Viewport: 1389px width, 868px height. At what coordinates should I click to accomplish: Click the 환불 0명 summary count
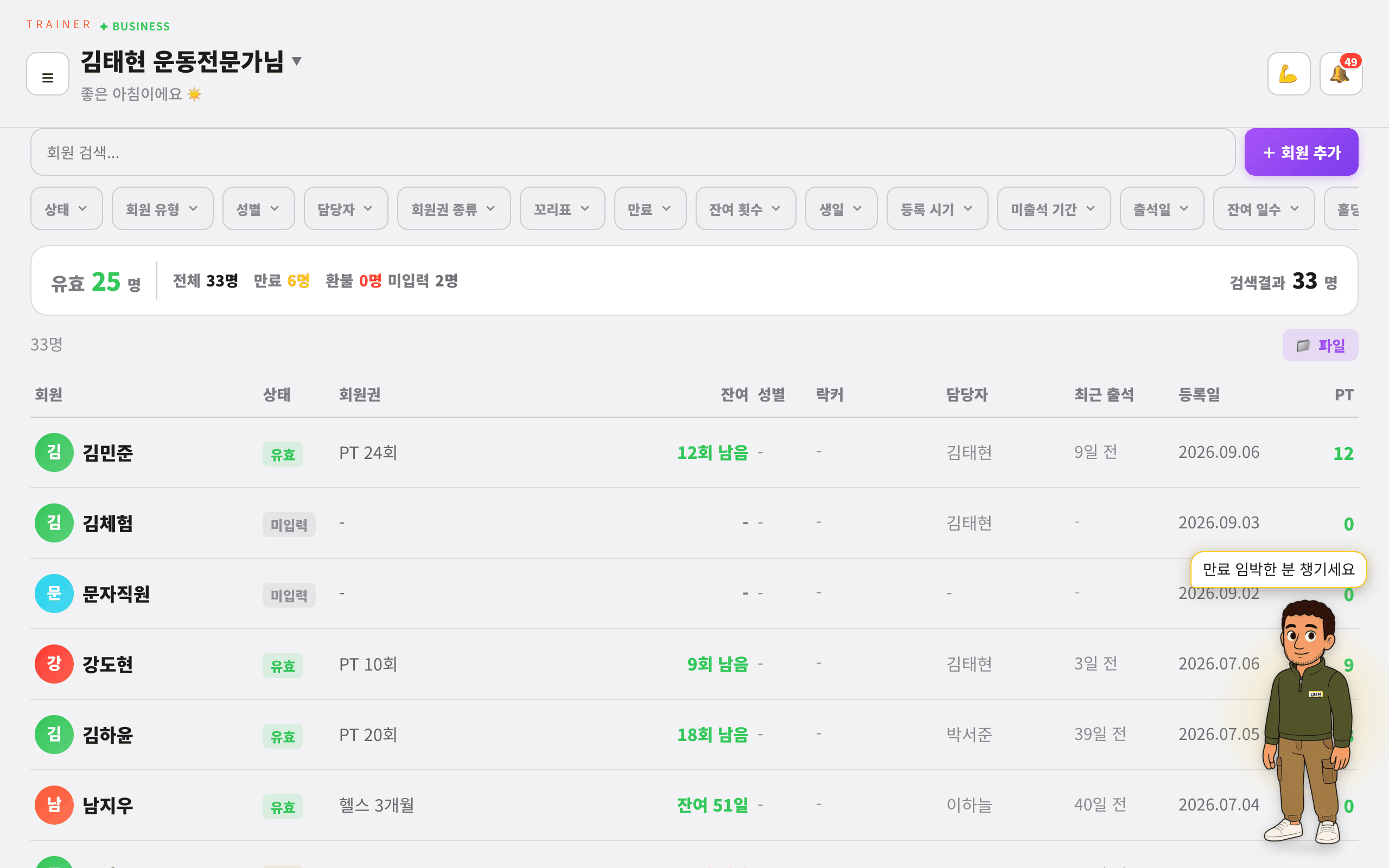(354, 280)
